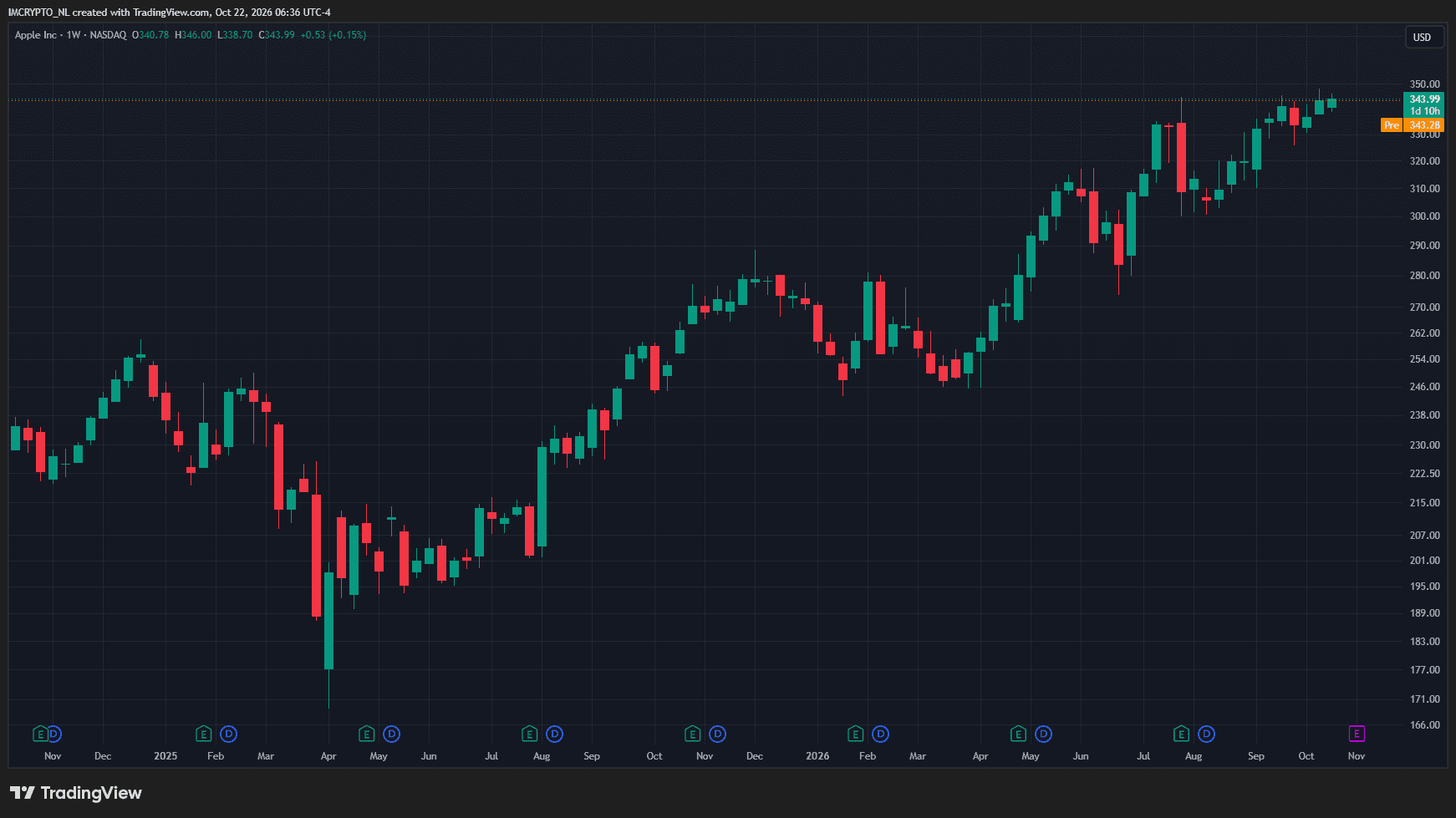Open the earnings marker before Feb 2025
The height and width of the screenshot is (818, 1456).
point(203,734)
